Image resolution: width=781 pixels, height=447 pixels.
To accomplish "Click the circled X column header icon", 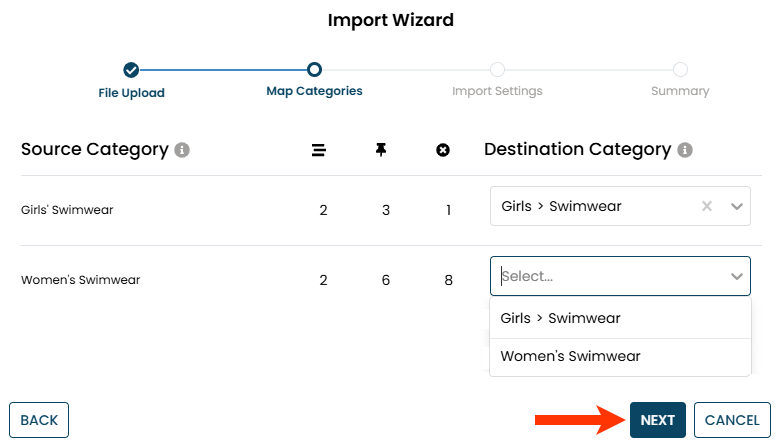I will (x=443, y=150).
